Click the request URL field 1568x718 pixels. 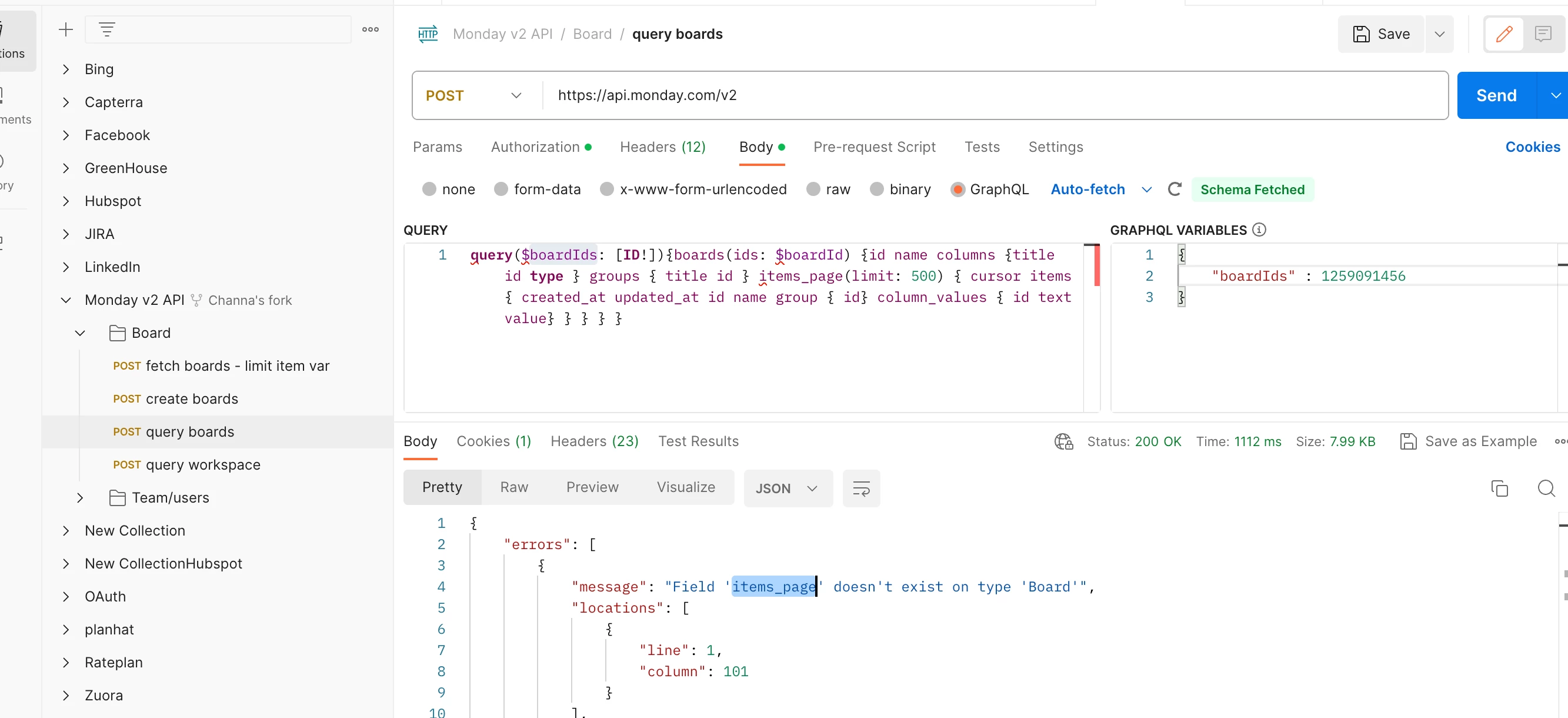tap(995, 95)
